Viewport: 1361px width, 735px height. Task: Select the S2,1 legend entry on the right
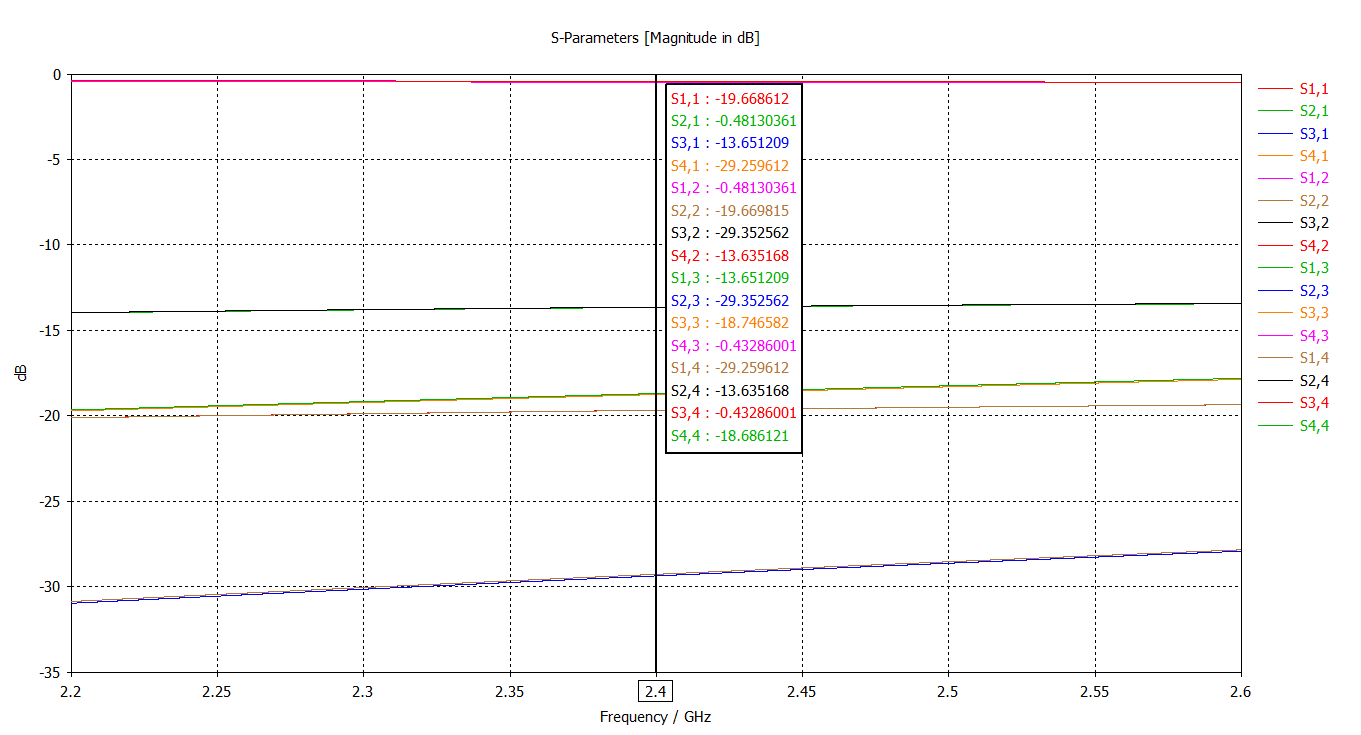1313,111
